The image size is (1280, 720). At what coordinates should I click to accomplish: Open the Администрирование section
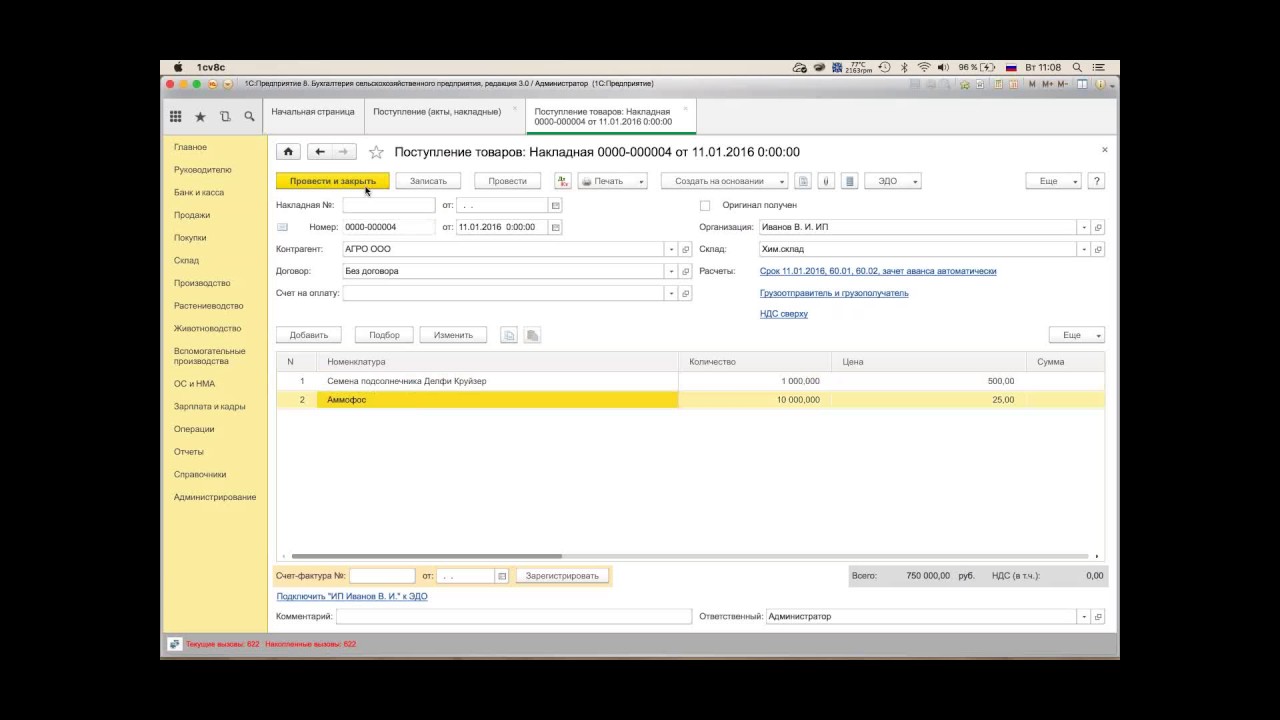coord(215,497)
